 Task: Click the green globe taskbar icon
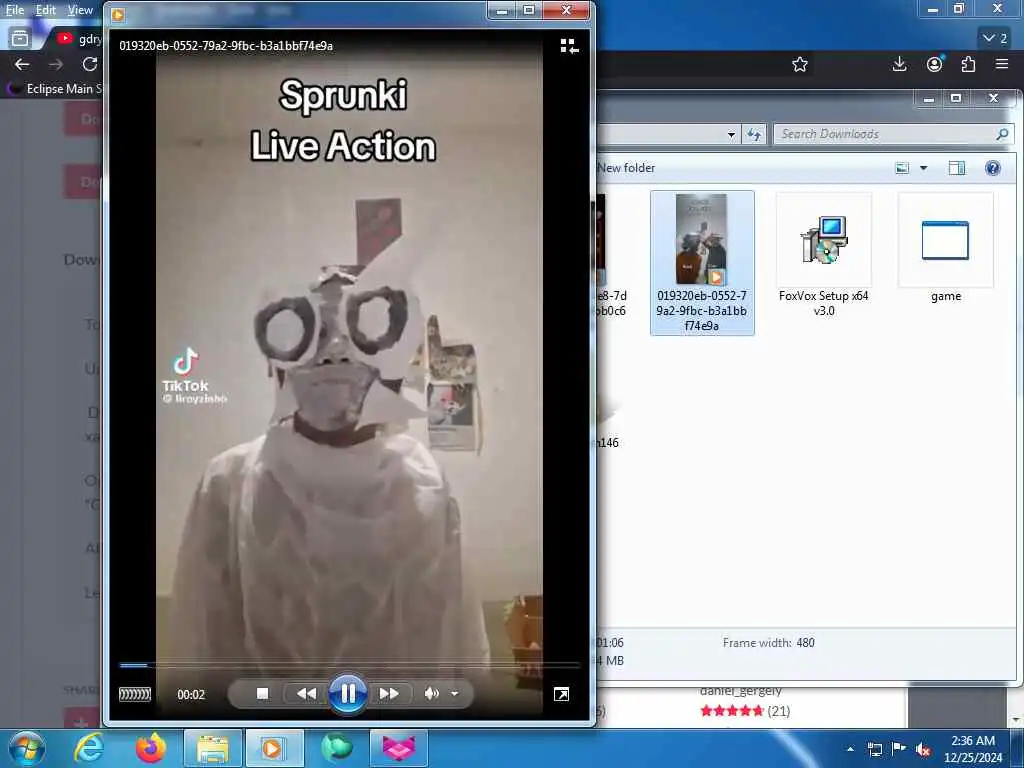(x=337, y=748)
